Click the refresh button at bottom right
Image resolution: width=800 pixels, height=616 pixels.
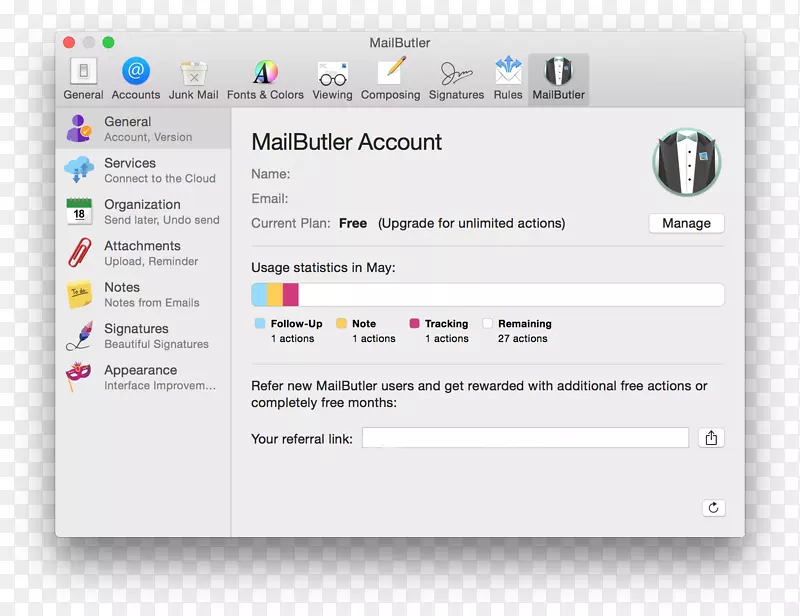point(713,508)
